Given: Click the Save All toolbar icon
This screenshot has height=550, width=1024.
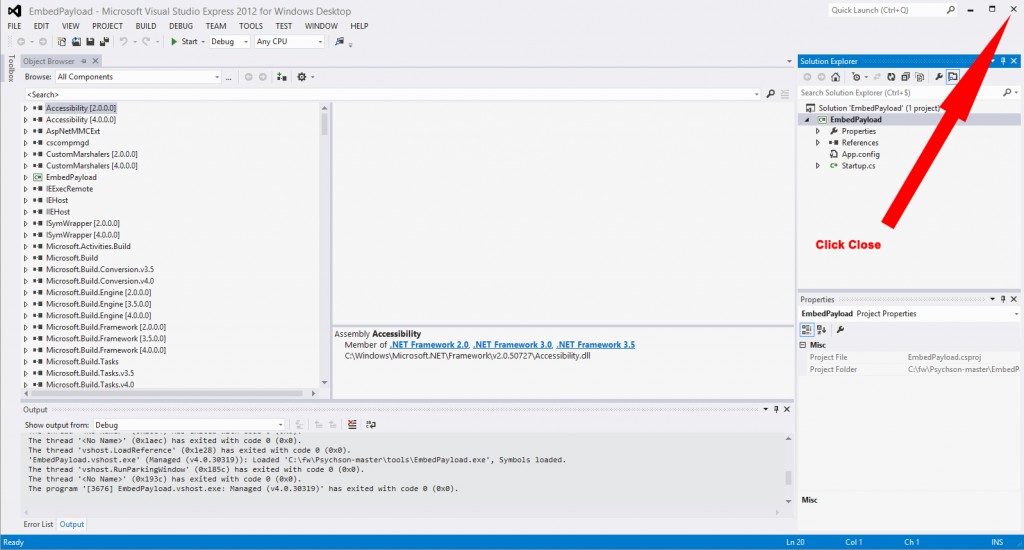Looking at the screenshot, I should click(104, 41).
